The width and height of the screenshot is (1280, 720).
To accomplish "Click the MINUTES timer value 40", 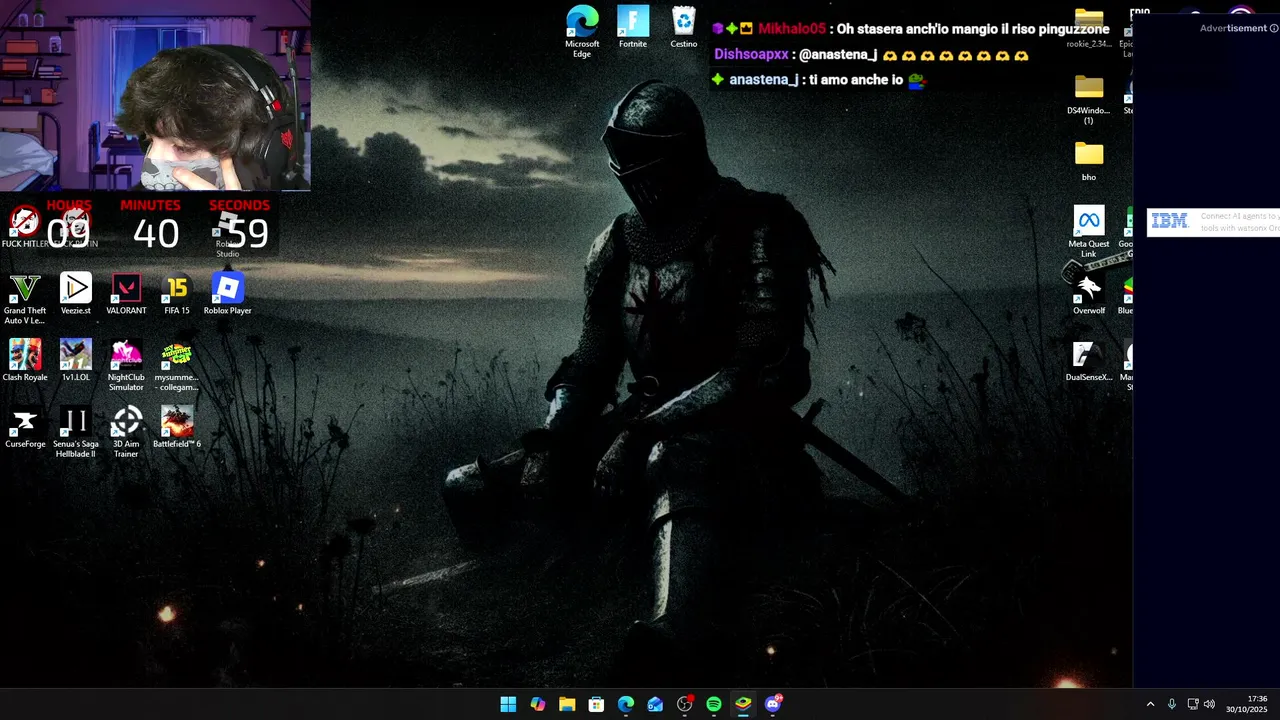I will click(x=156, y=234).
